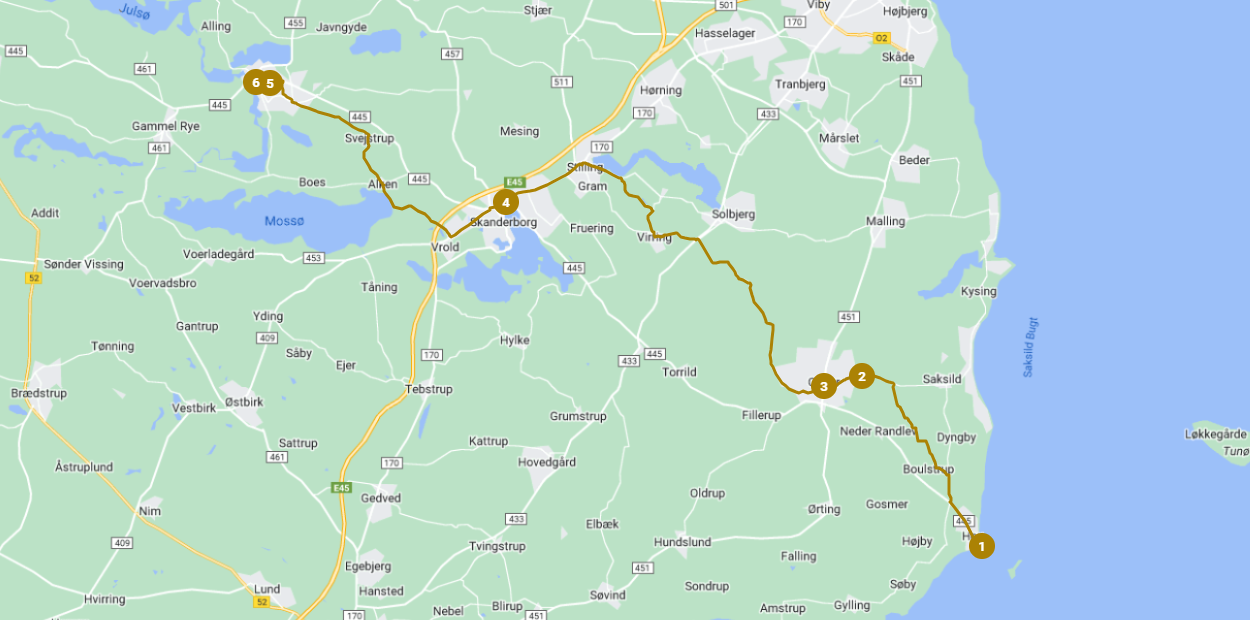Viewport: 1250px width, 620px height.
Task: Click the route 451 shield near Saksild
Action: (x=849, y=317)
